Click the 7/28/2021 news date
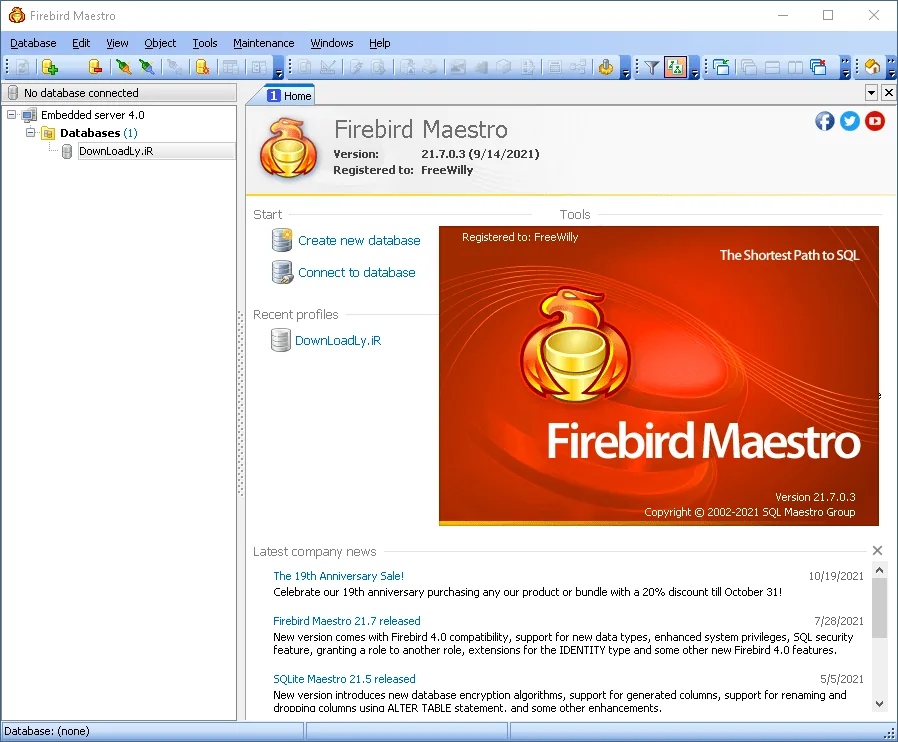This screenshot has height=742, width=898. pyautogui.click(x=839, y=621)
